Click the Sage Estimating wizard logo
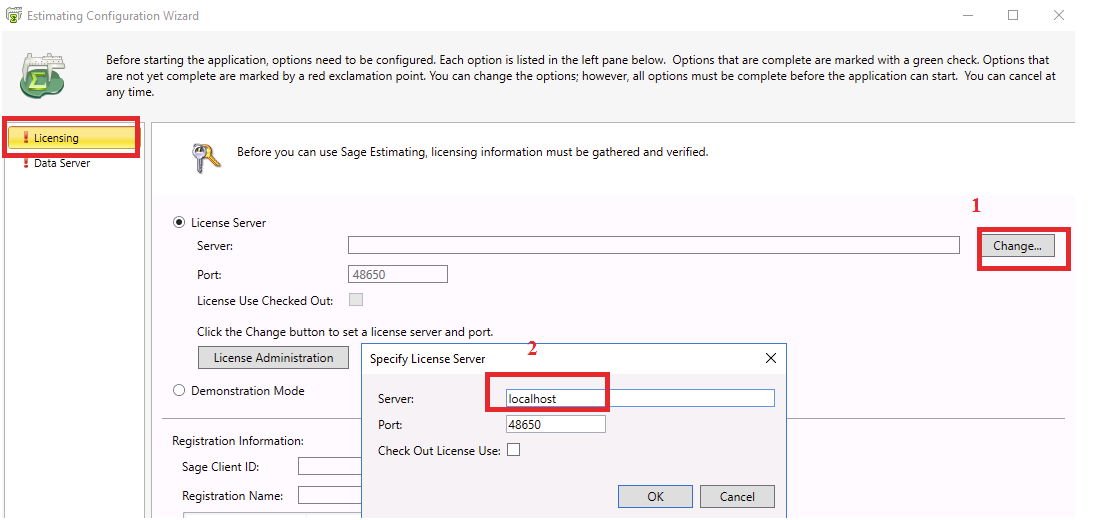The height and width of the screenshot is (520, 1102). point(44,75)
